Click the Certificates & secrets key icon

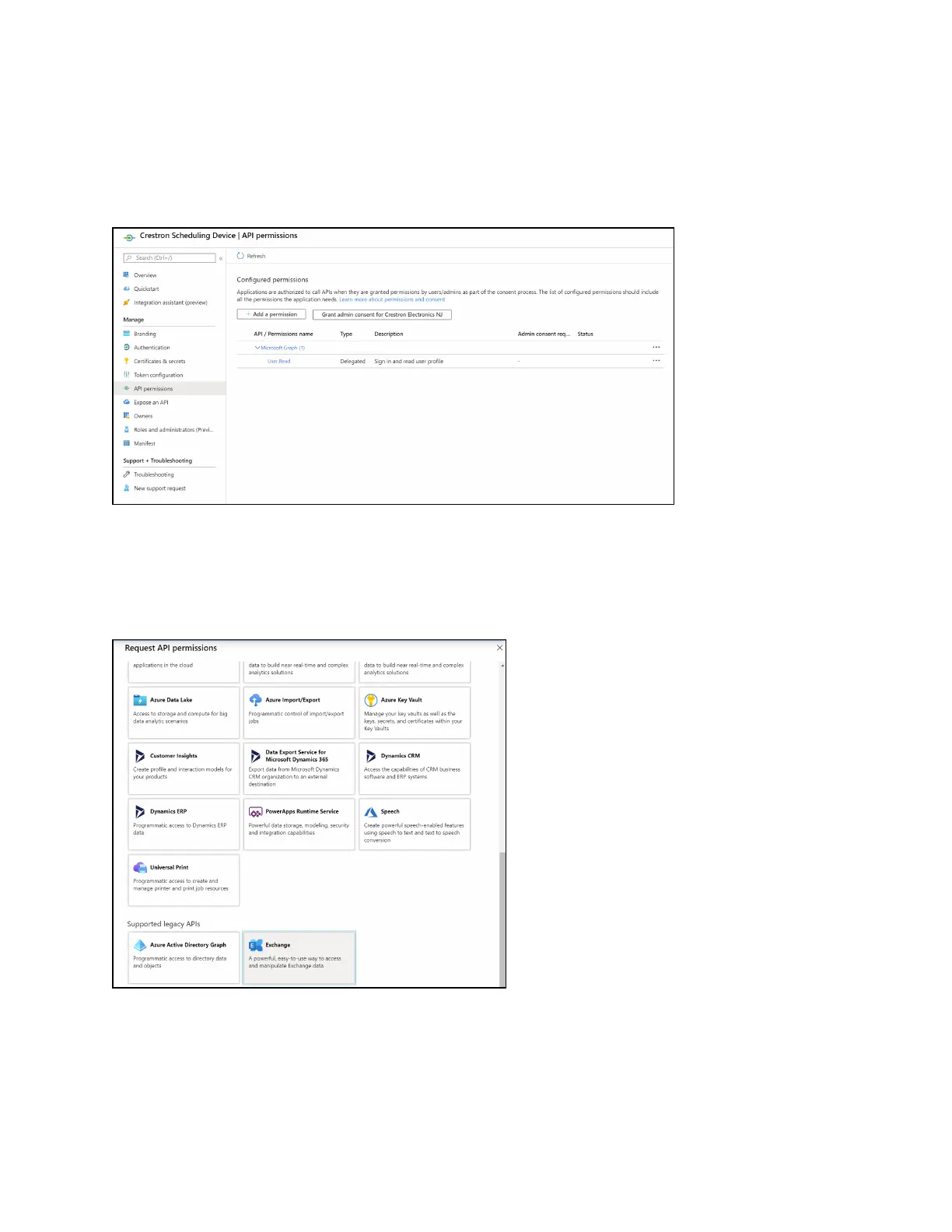click(x=126, y=361)
